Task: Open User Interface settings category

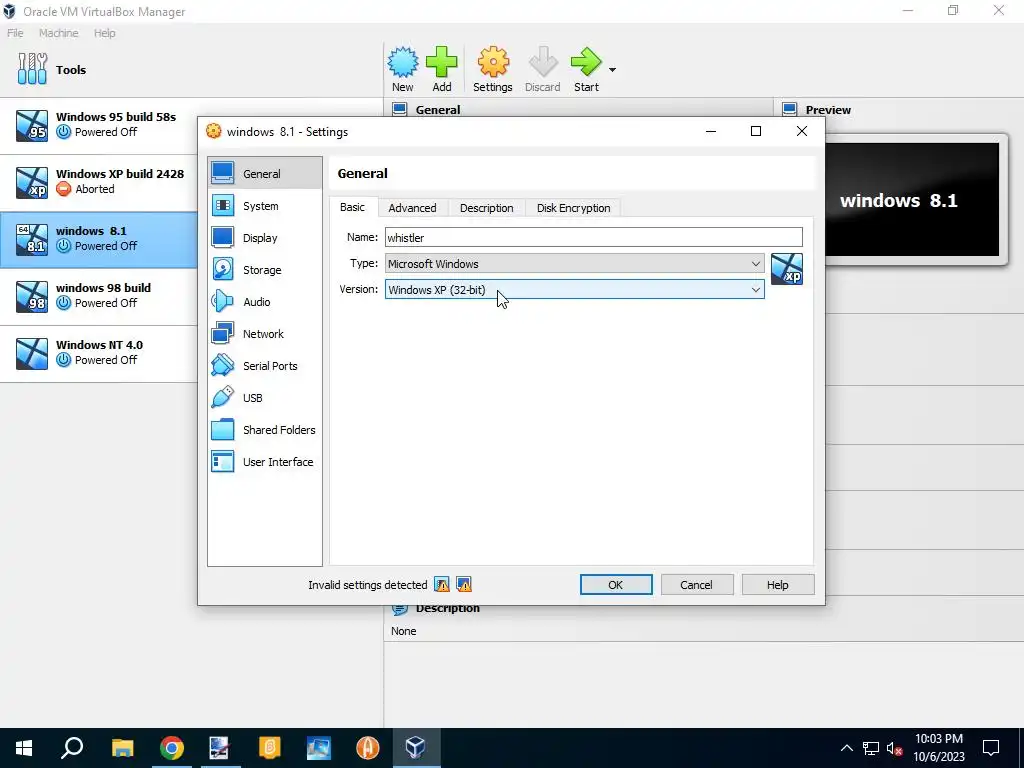Action: tap(264, 462)
